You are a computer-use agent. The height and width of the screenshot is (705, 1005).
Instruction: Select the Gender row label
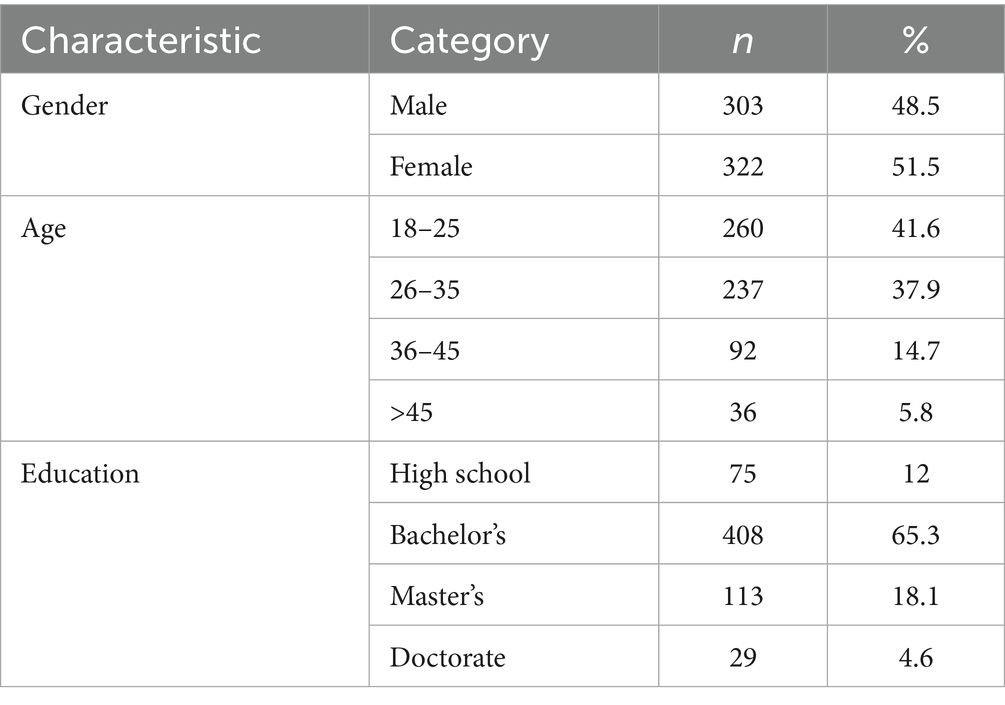coord(64,105)
